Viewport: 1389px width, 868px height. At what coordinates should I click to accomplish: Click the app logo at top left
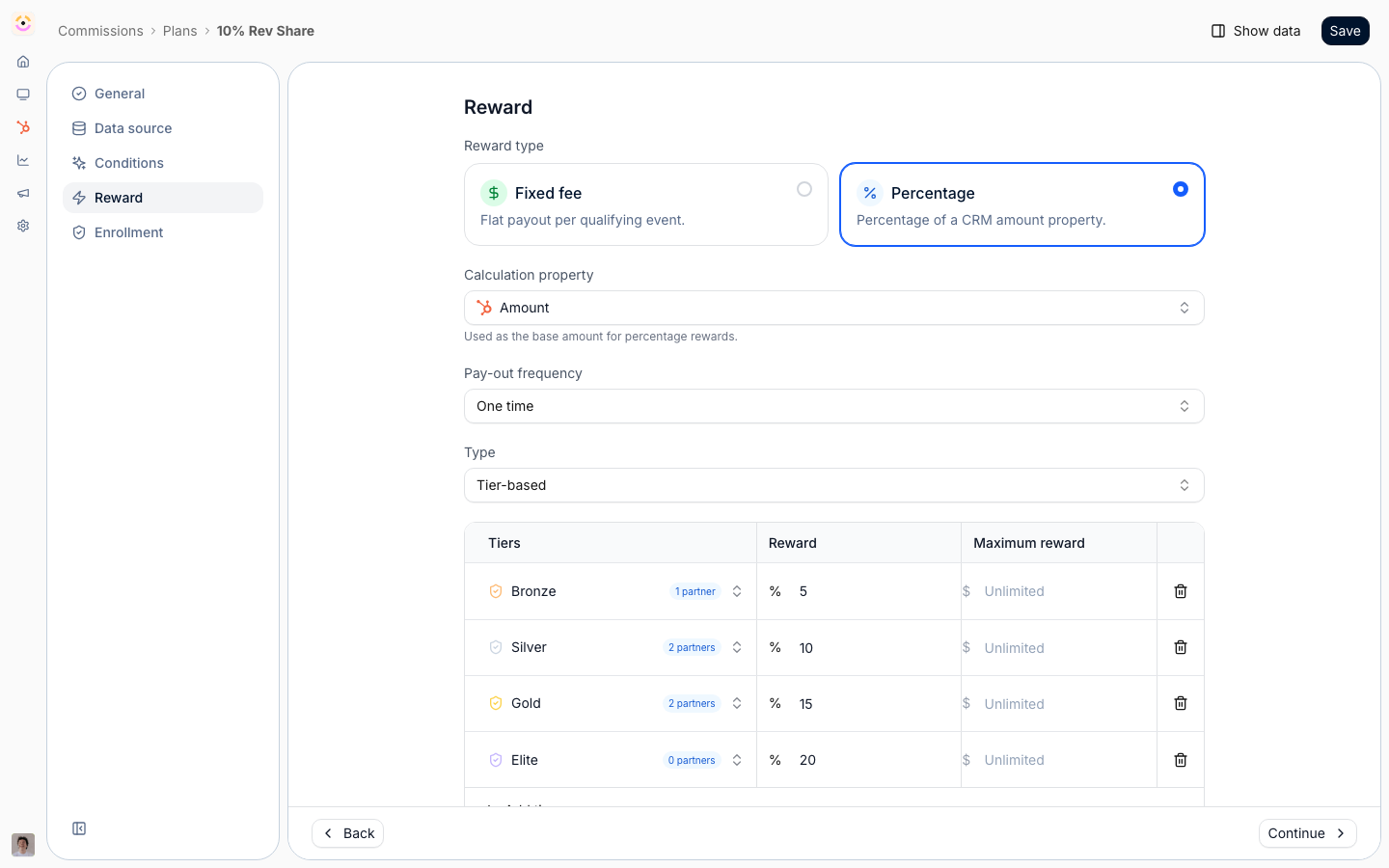tap(23, 23)
